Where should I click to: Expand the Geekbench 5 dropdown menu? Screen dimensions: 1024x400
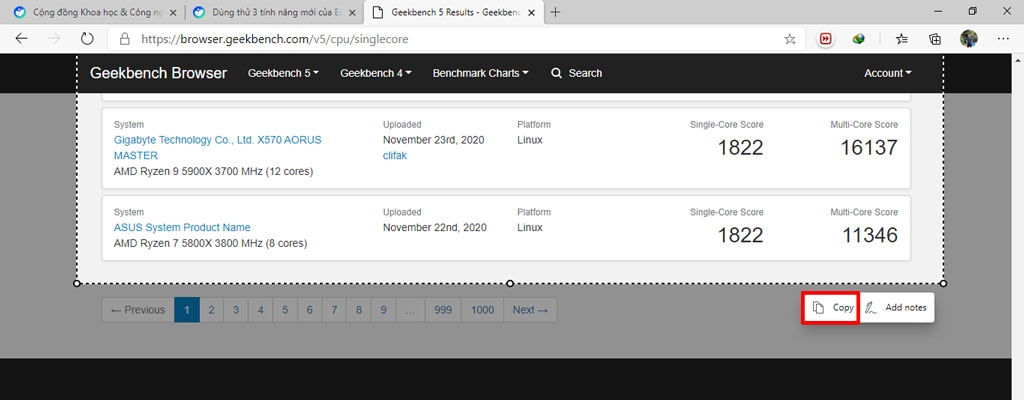click(x=283, y=73)
